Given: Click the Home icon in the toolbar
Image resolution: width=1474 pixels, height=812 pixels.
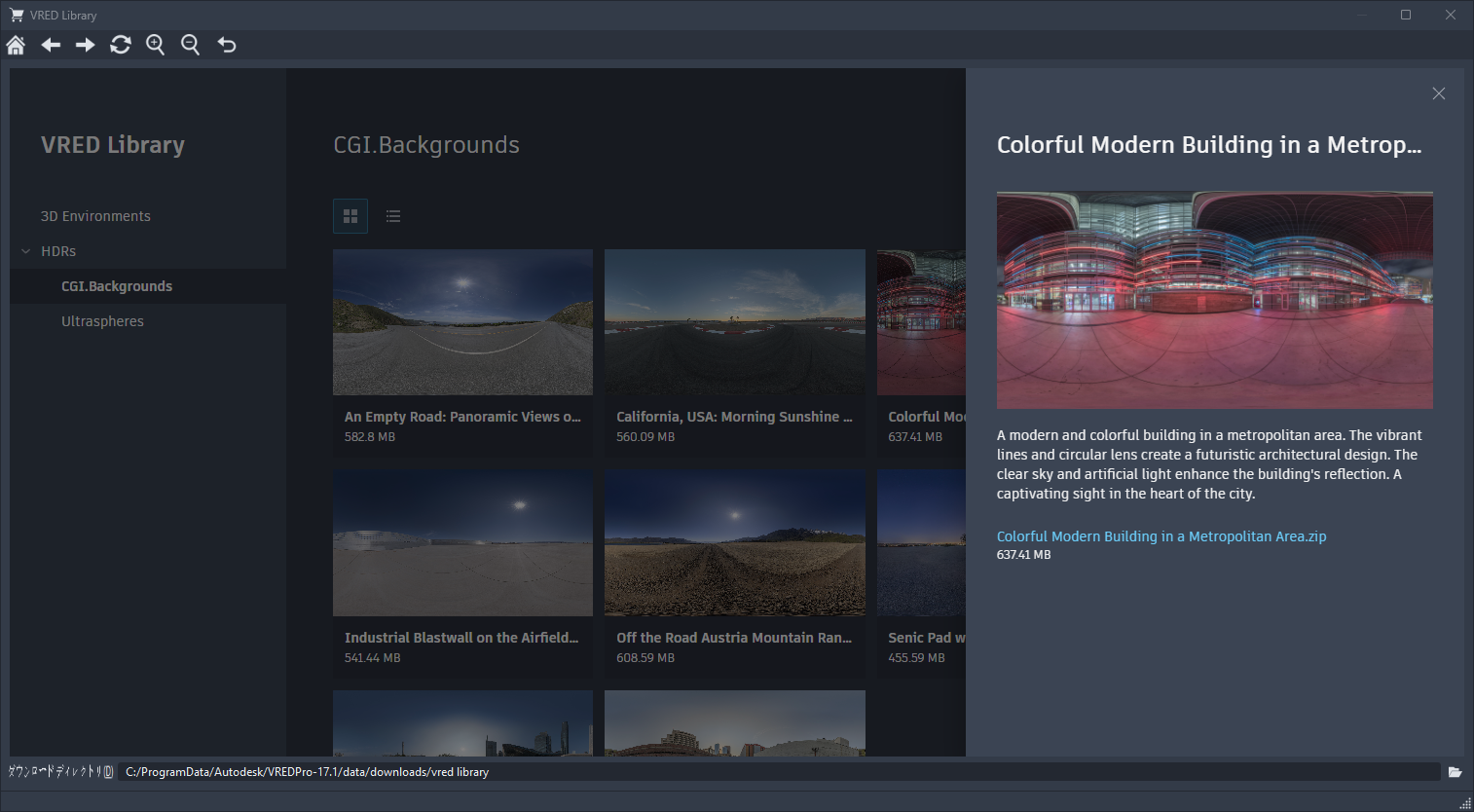Looking at the screenshot, I should 16,44.
